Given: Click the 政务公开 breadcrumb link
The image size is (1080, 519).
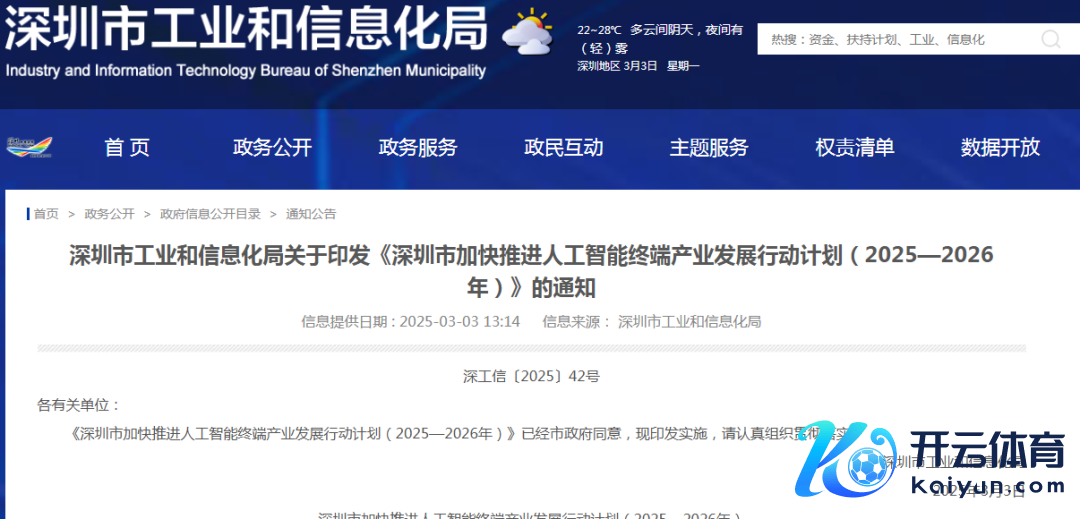Looking at the screenshot, I should (x=109, y=214).
